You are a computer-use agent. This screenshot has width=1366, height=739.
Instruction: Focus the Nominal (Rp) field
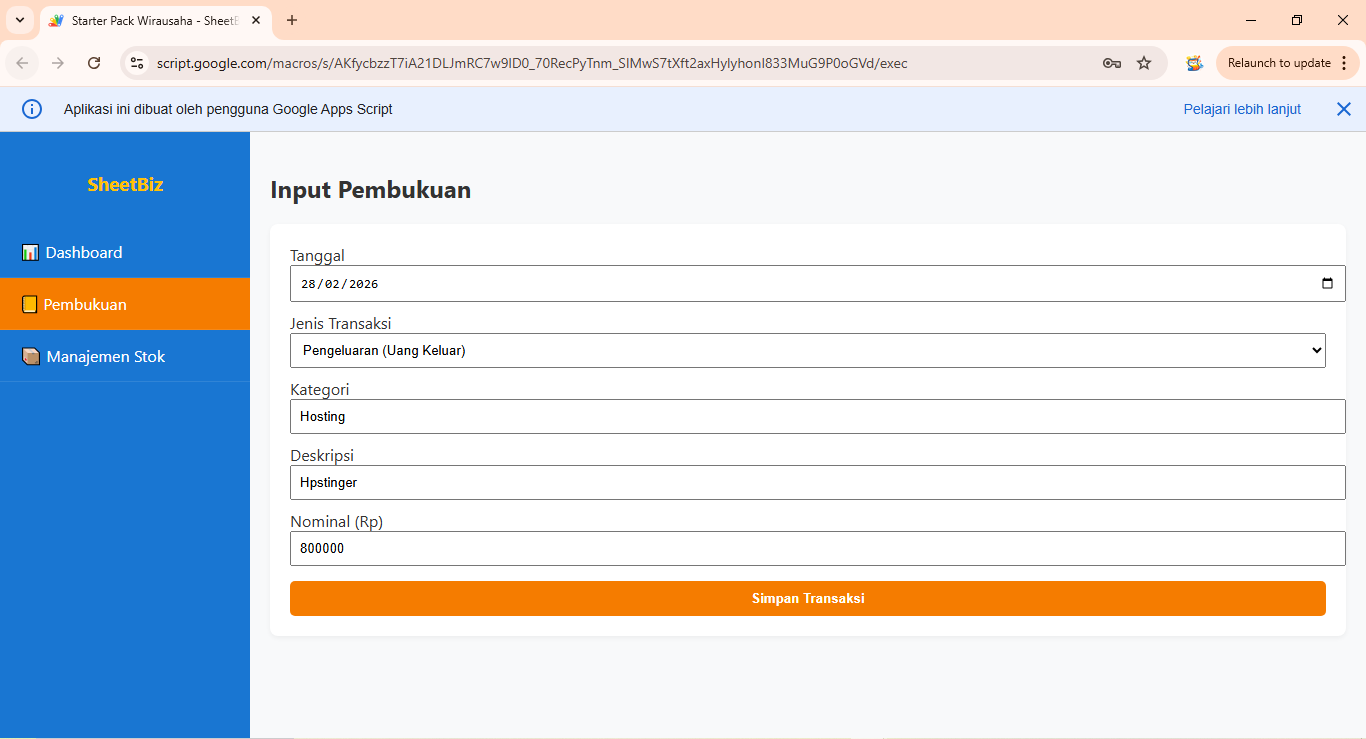click(817, 549)
